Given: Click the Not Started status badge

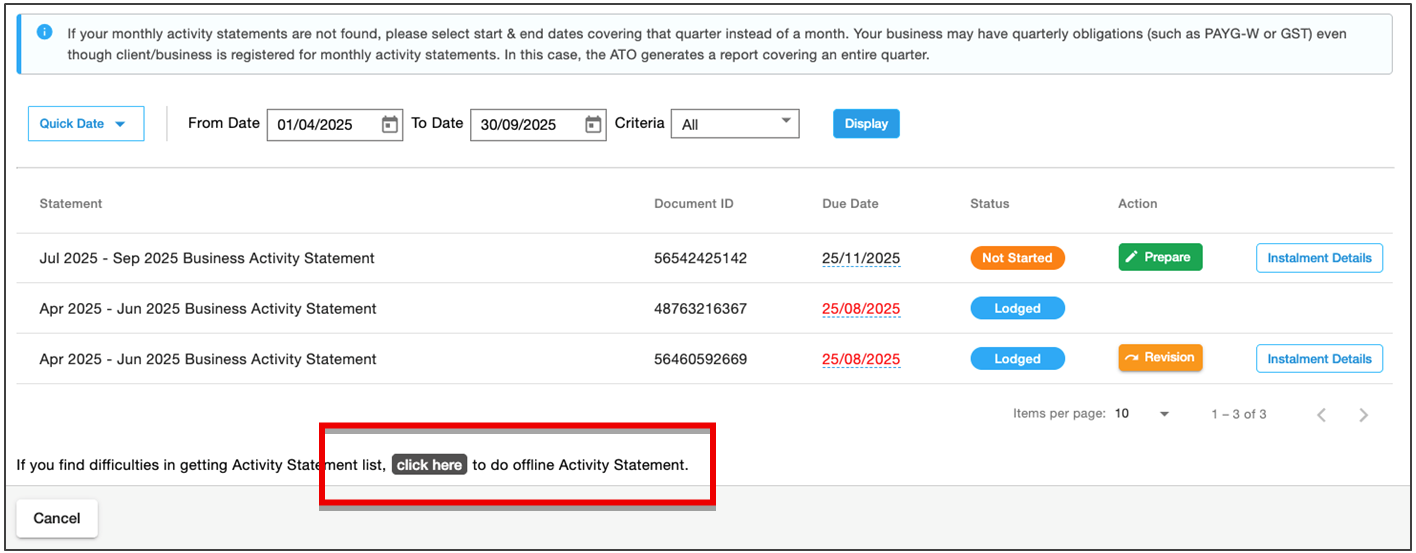Looking at the screenshot, I should click(1017, 258).
